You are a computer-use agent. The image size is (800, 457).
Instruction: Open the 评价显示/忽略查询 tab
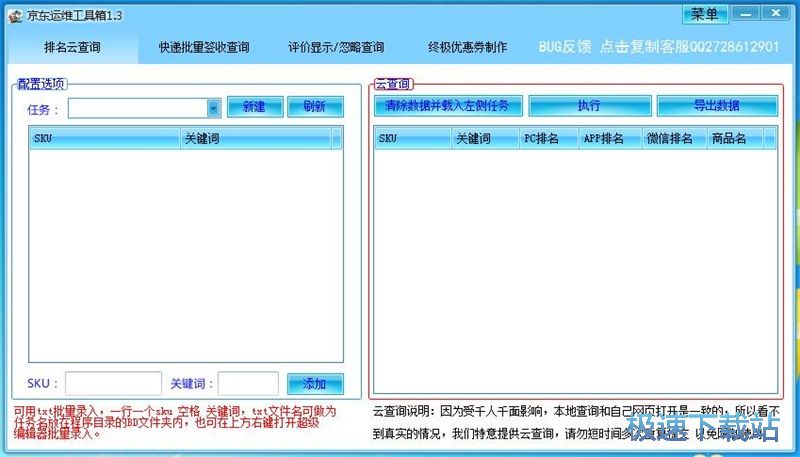pyautogui.click(x=336, y=48)
